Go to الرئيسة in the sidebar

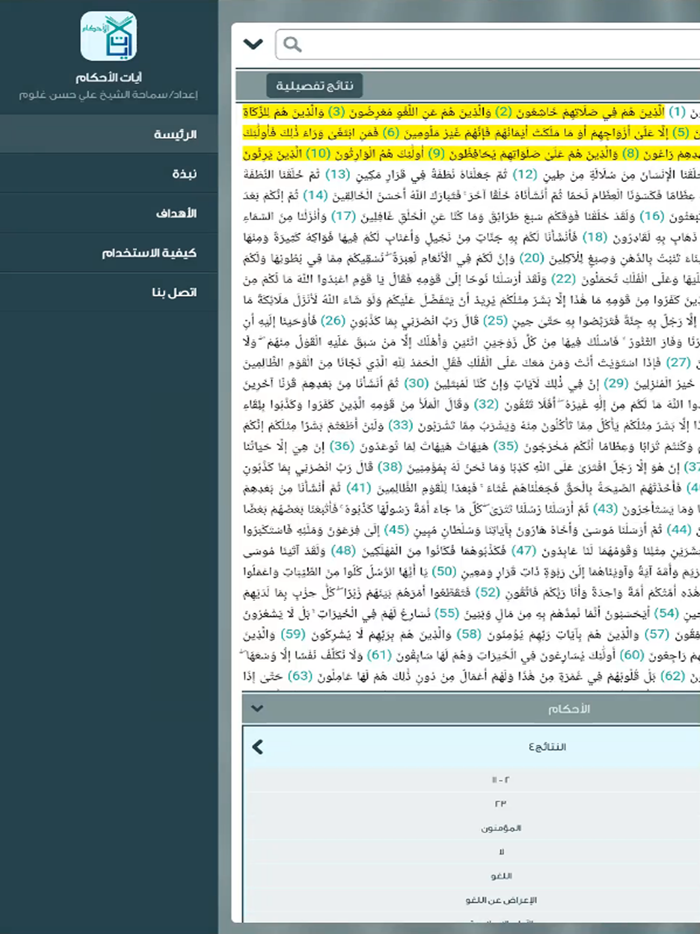(x=109, y=134)
